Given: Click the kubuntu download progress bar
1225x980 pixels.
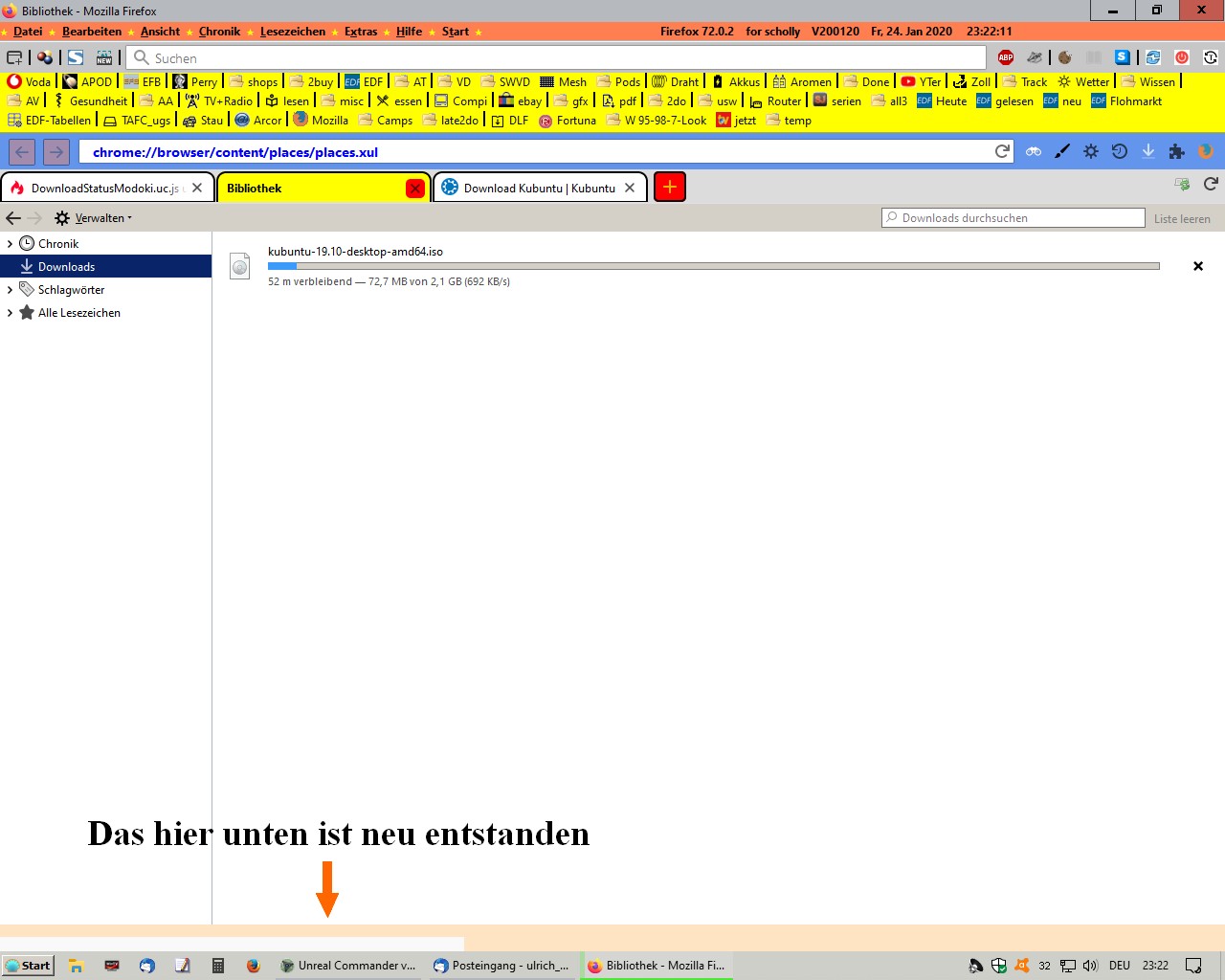Looking at the screenshot, I should click(713, 266).
